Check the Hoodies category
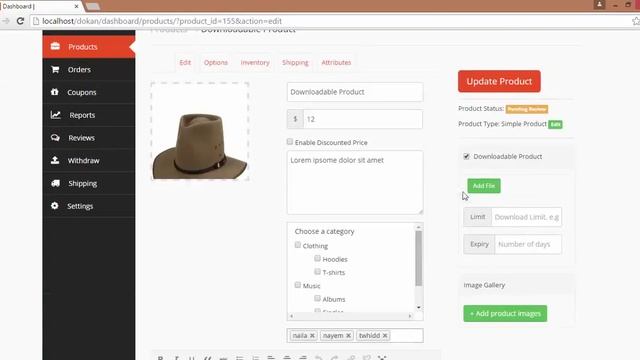640x360 pixels. [317, 258]
